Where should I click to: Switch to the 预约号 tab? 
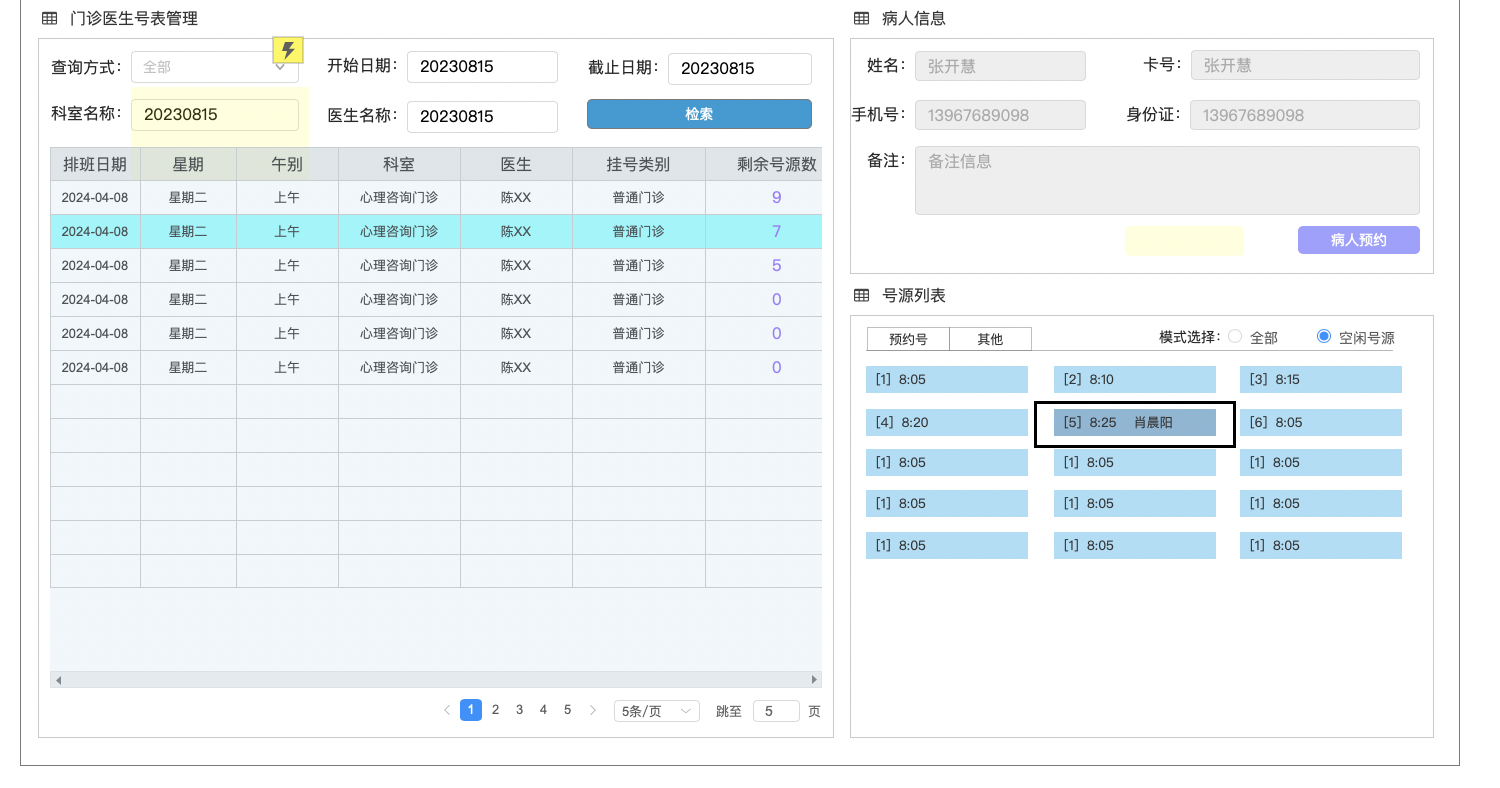[x=908, y=339]
